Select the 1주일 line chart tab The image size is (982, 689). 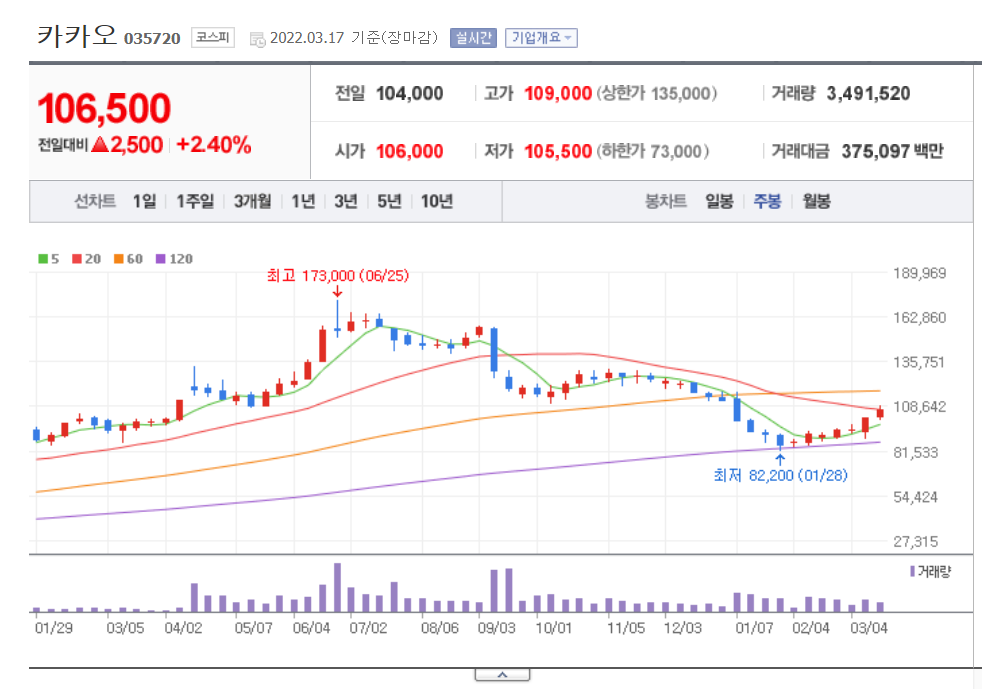[195, 201]
